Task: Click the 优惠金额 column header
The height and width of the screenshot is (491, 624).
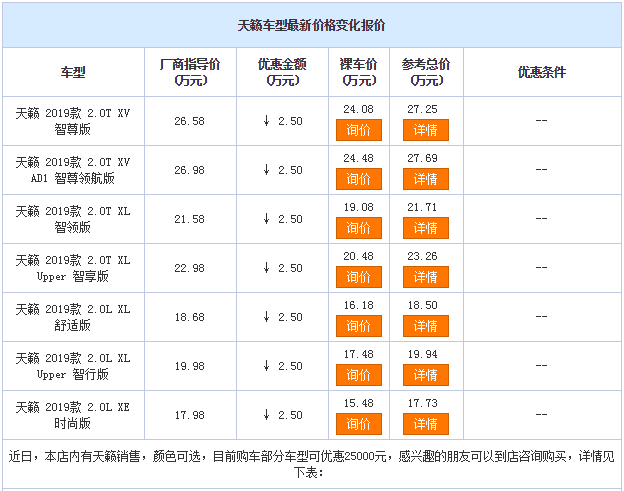Action: click(x=282, y=72)
